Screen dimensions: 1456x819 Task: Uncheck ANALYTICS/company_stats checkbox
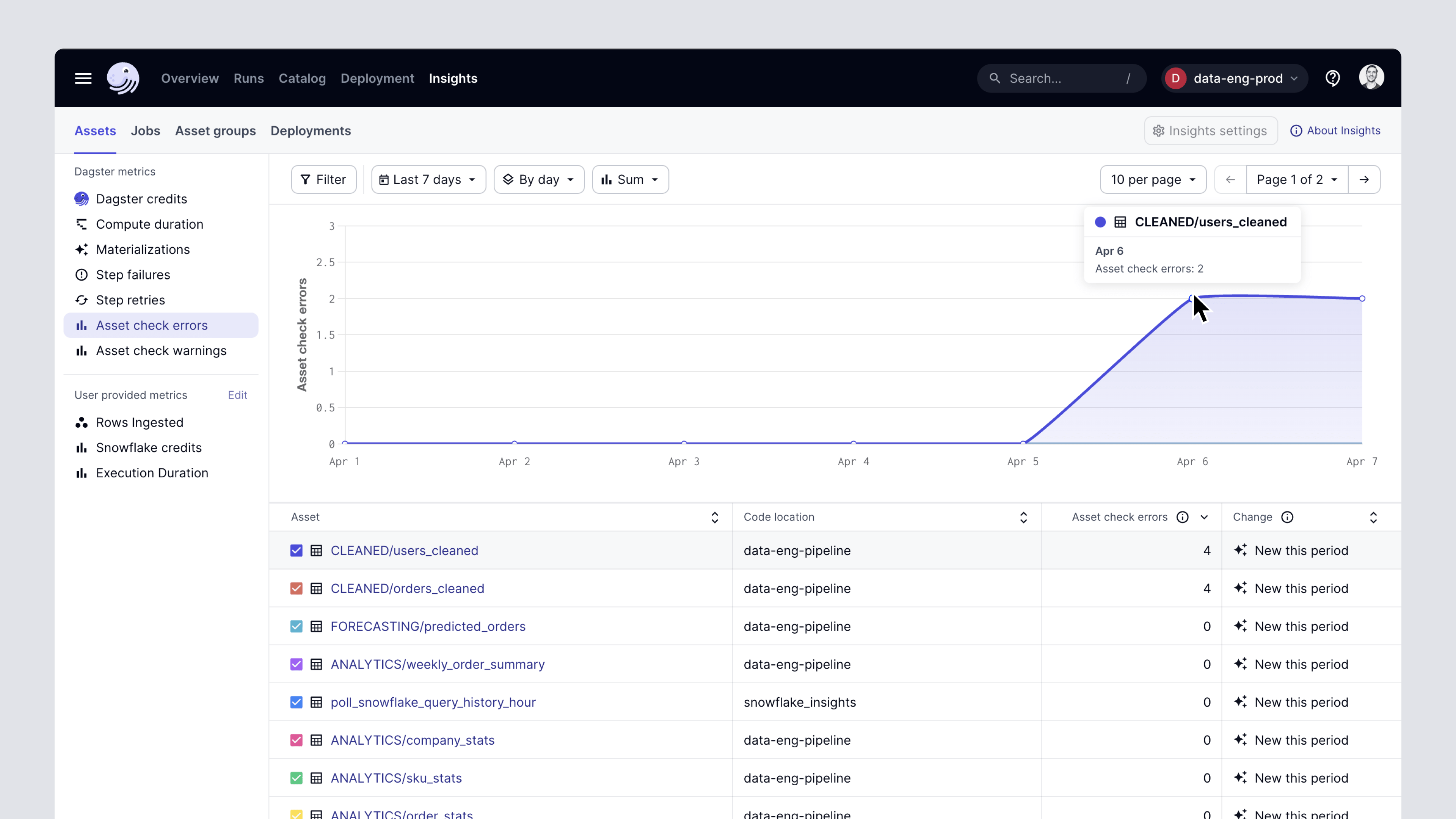click(296, 740)
